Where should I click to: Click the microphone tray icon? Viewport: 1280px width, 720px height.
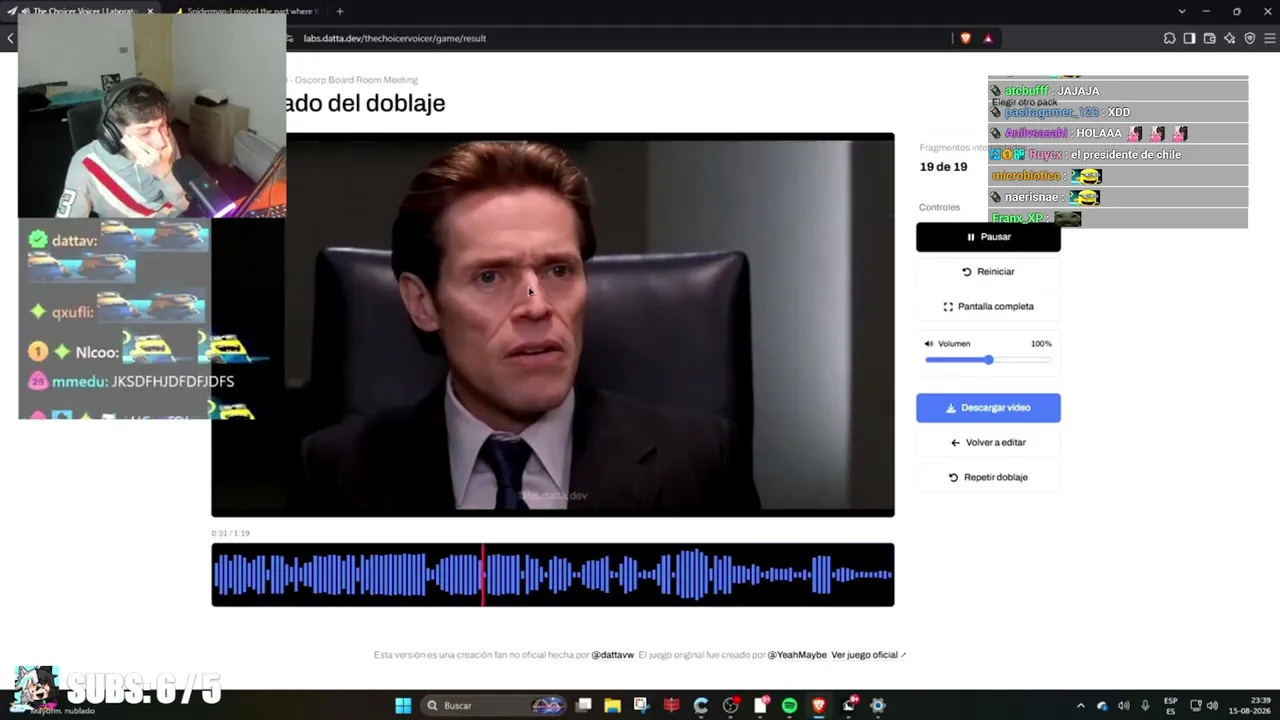[x=1145, y=706]
